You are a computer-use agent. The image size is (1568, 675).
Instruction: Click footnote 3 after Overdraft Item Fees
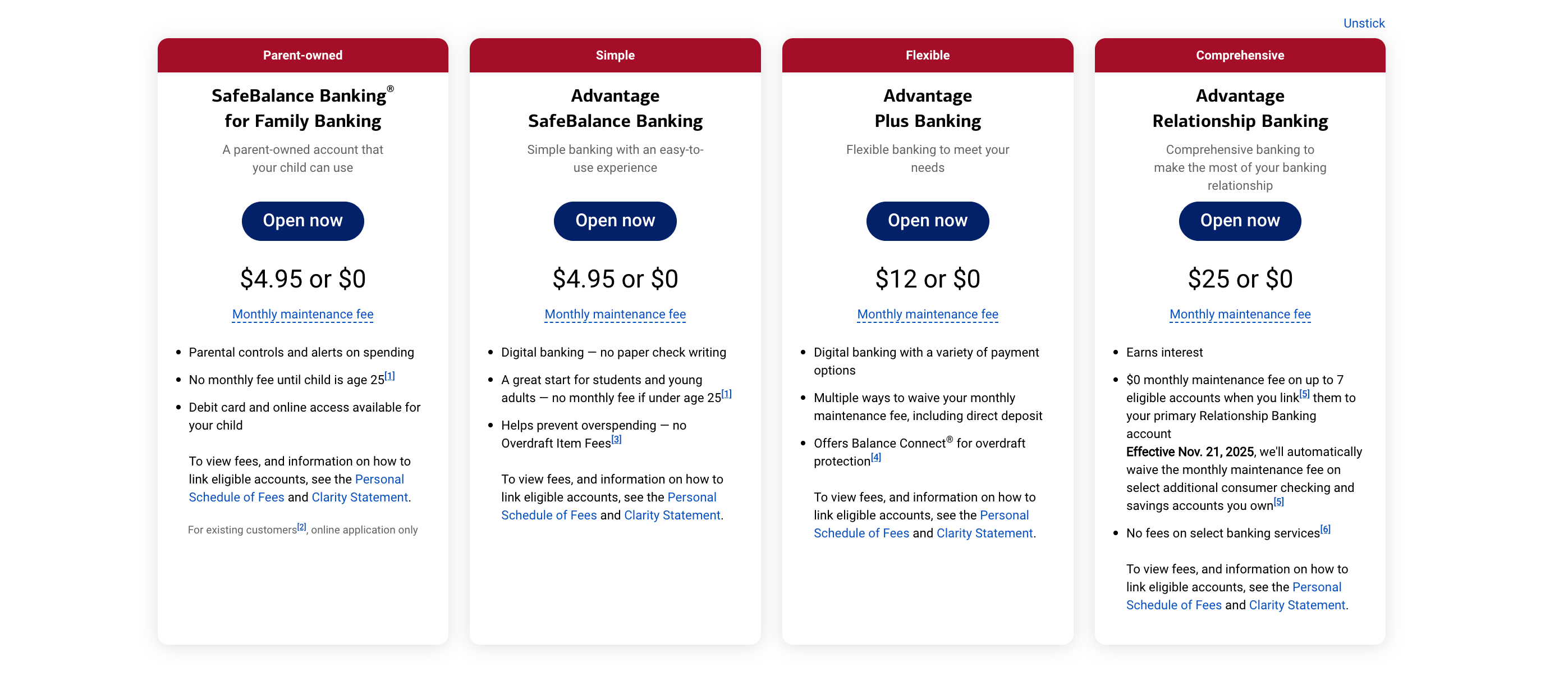616,439
